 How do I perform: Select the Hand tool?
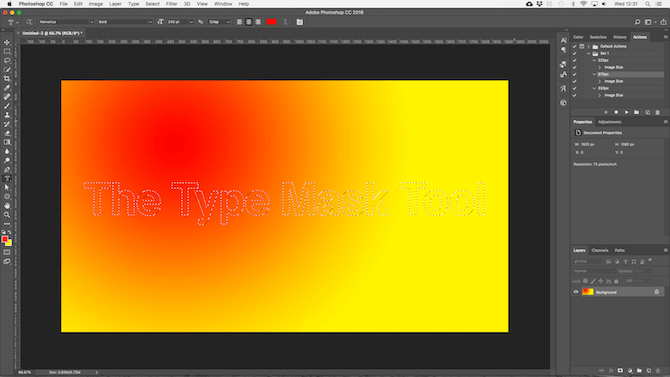click(7, 206)
